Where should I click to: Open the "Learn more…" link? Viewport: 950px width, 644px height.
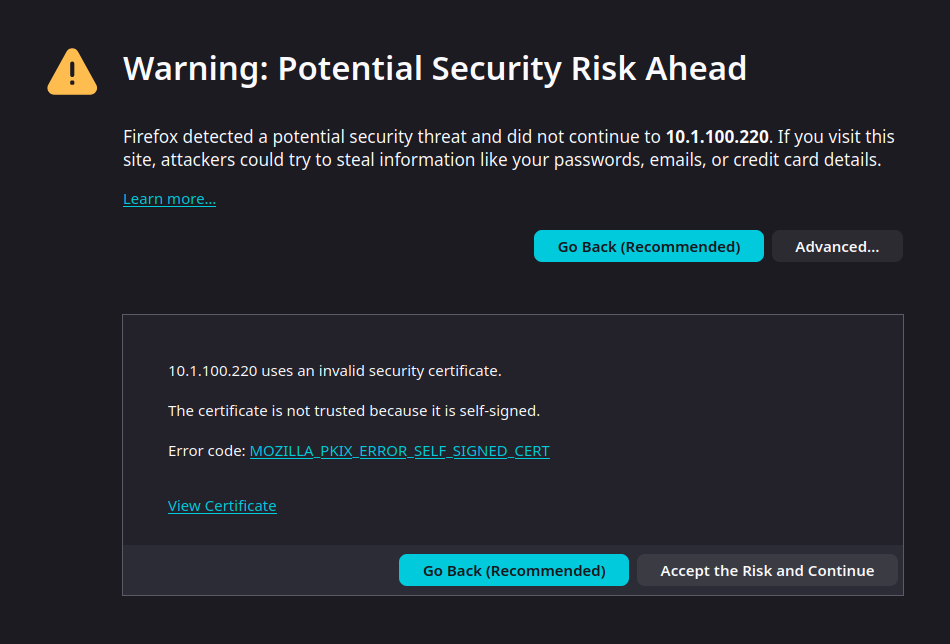169,199
